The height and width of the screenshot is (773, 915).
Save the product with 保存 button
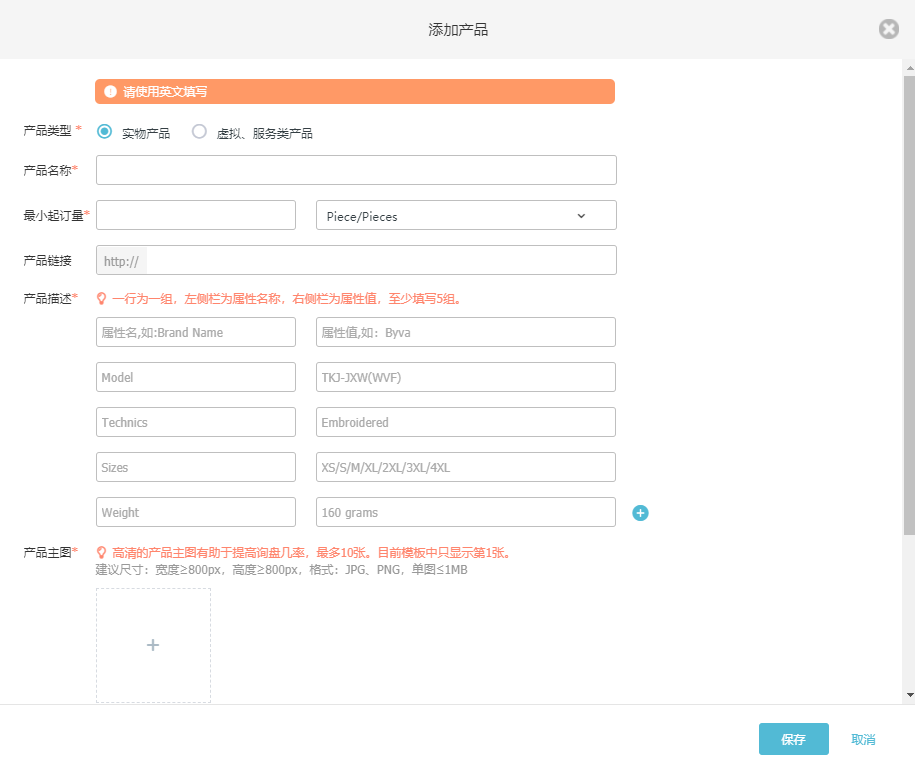click(x=793, y=739)
